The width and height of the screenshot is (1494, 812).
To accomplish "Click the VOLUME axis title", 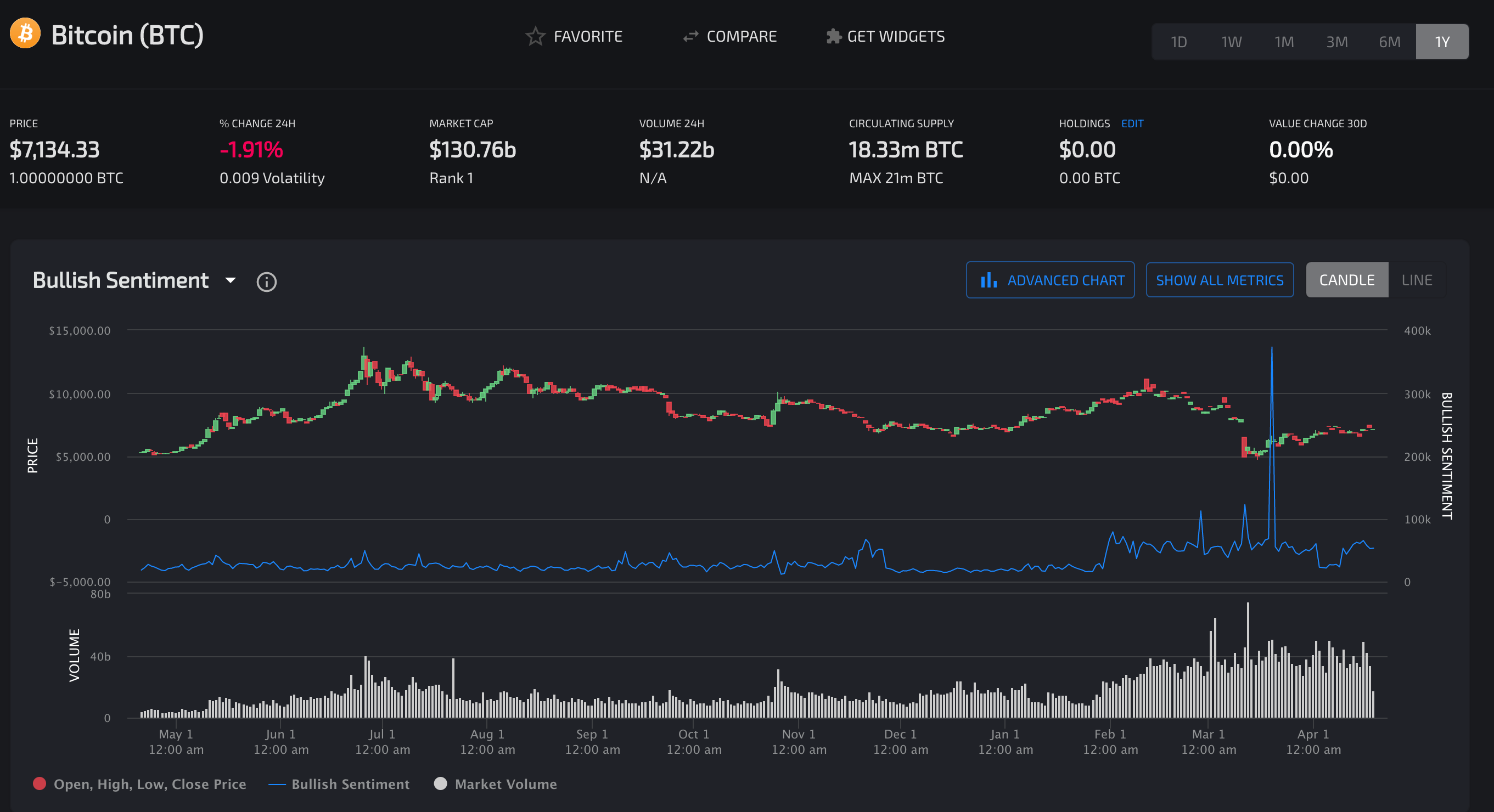I will tap(74, 655).
